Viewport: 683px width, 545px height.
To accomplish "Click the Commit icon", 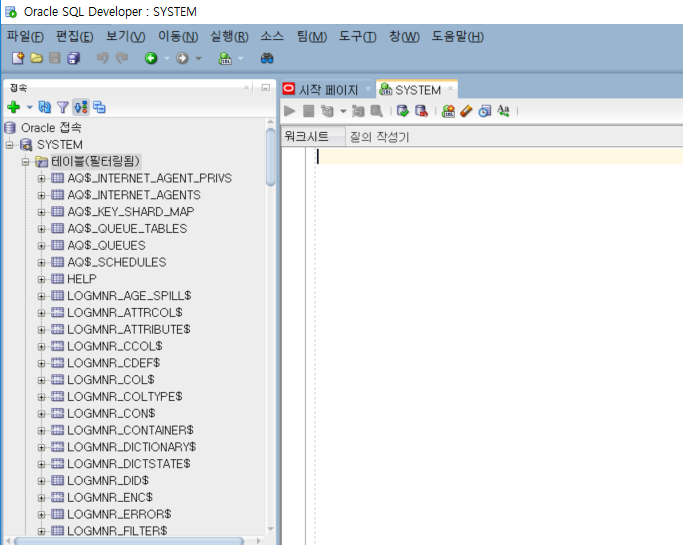I will coord(403,111).
